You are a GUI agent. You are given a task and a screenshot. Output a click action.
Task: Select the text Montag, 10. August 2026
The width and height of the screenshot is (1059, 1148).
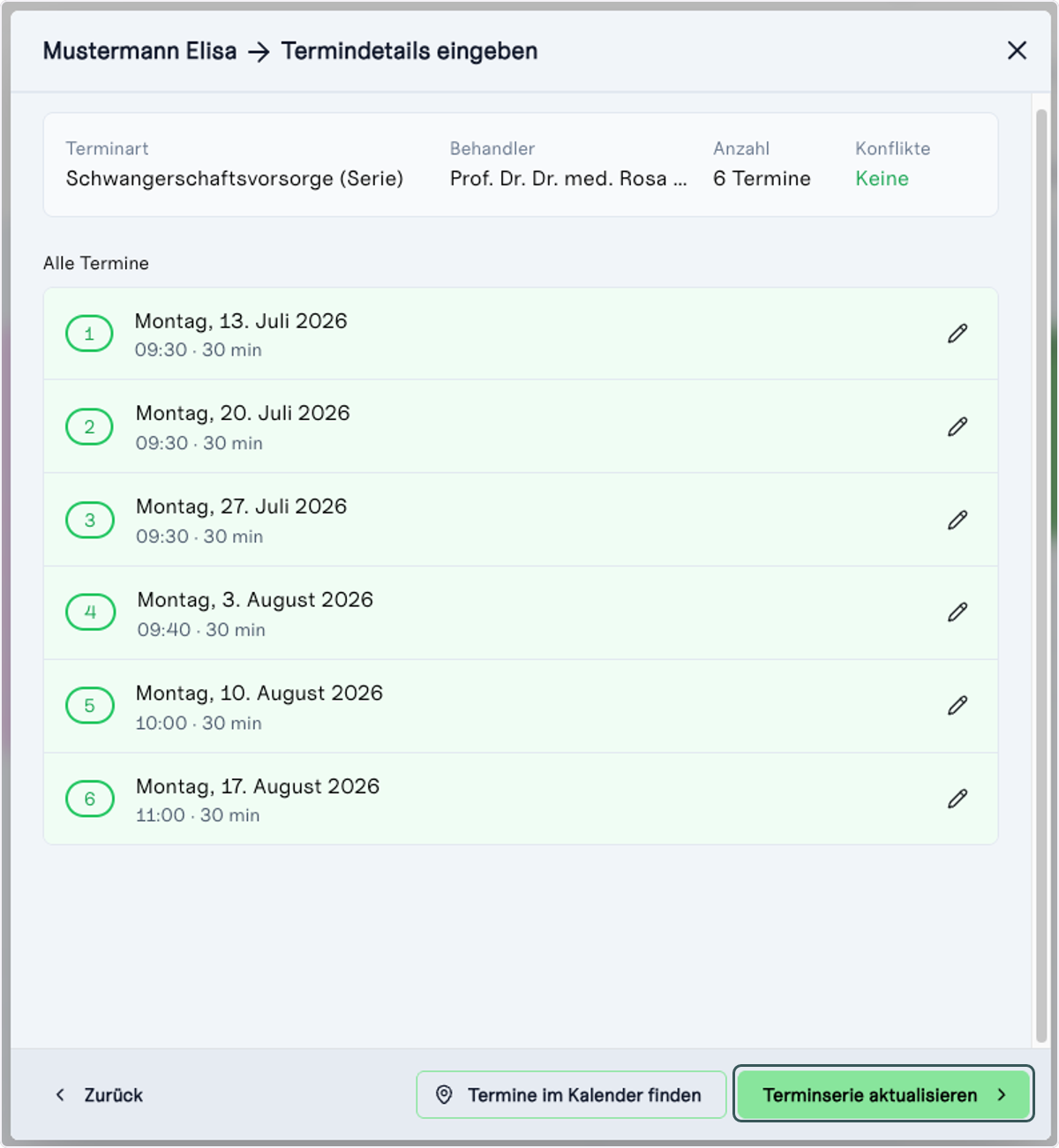[259, 694]
